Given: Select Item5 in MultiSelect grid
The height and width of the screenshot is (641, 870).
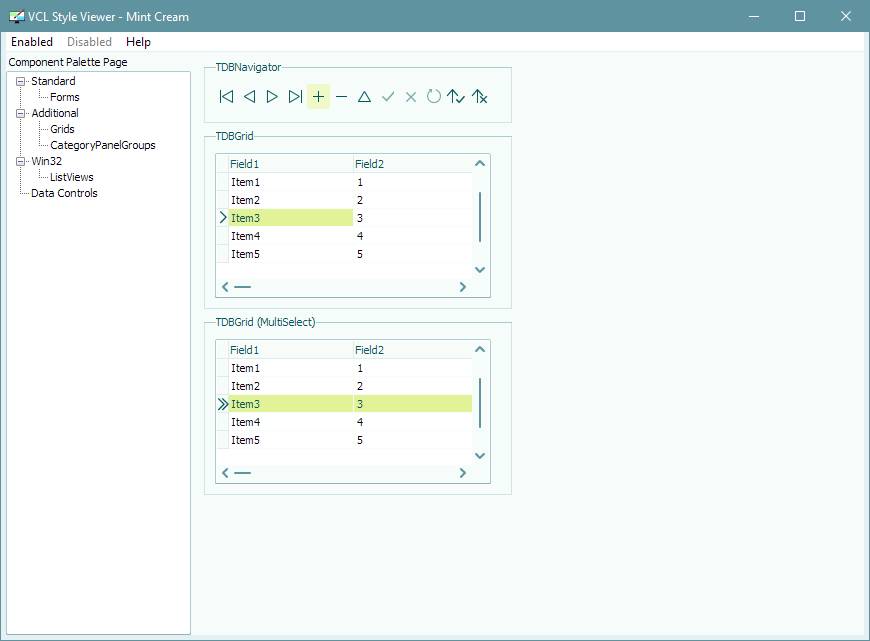Looking at the screenshot, I should tap(291, 440).
